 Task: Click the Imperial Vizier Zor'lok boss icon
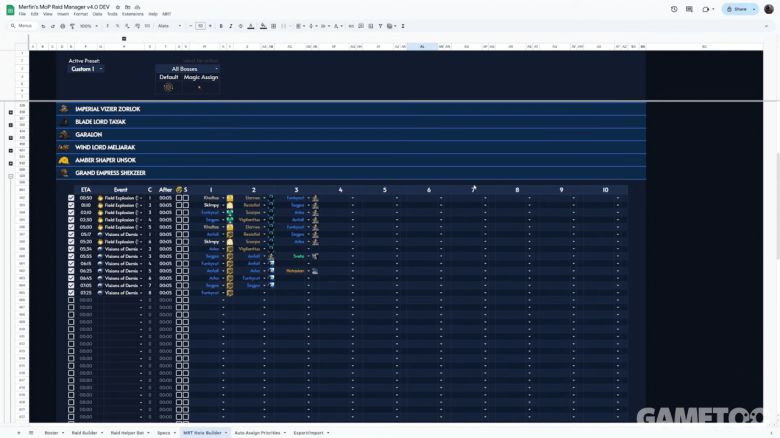pos(64,109)
